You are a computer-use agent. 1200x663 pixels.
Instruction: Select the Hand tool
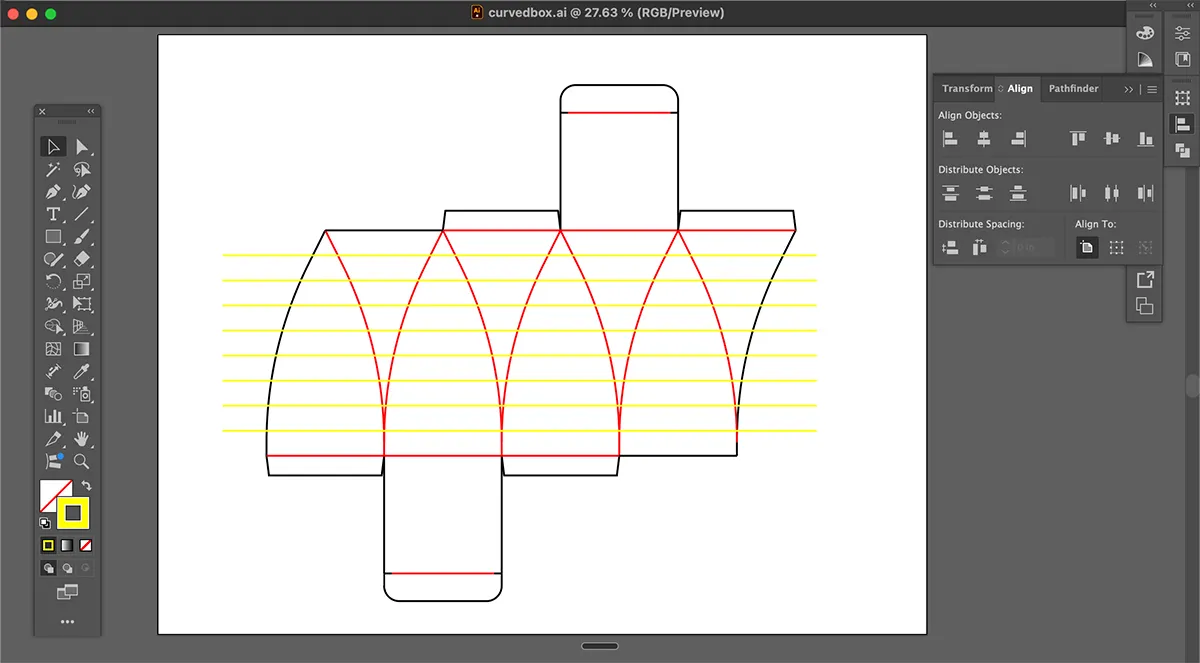(x=82, y=439)
